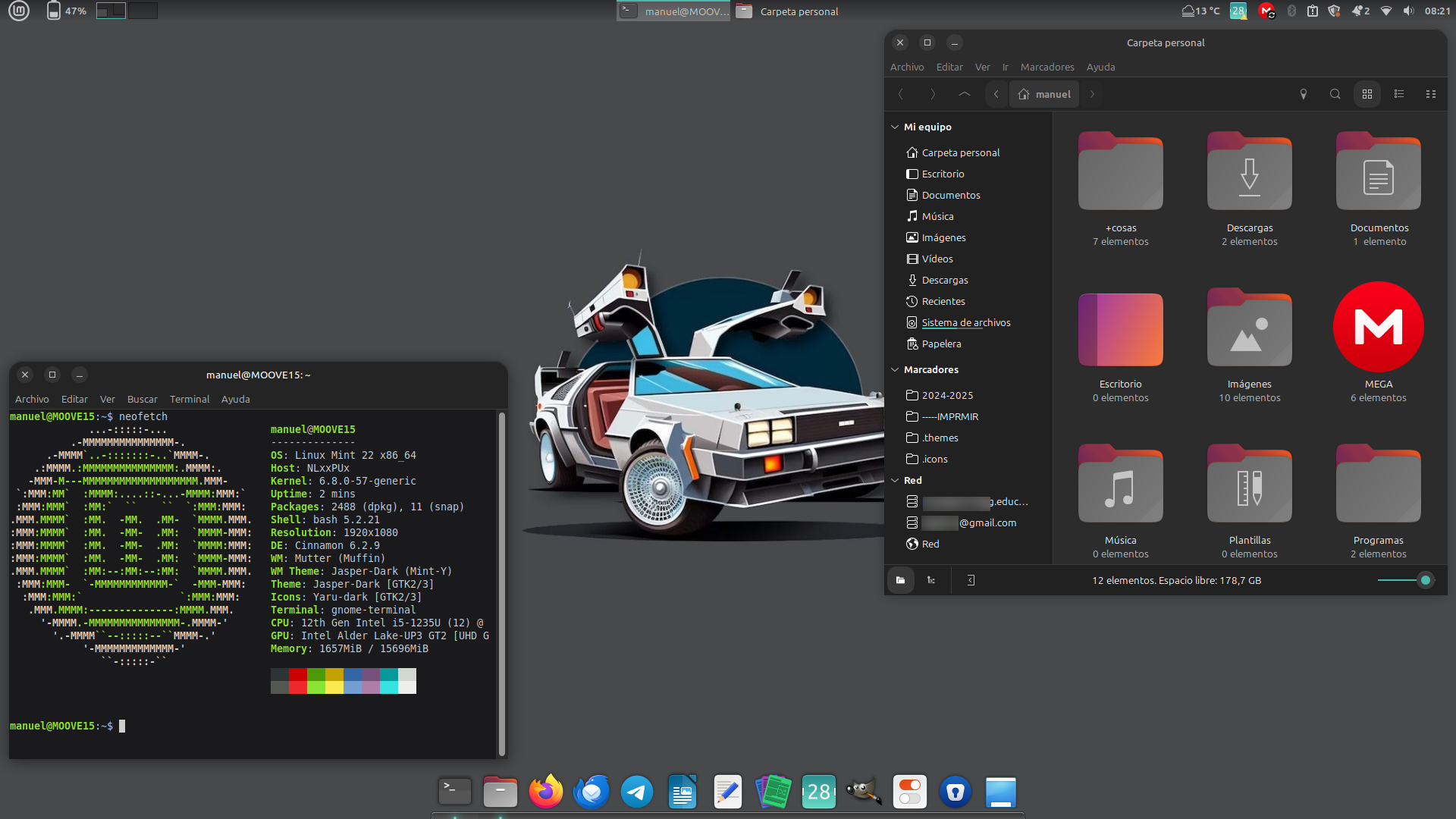Collapse the Red section

click(895, 480)
